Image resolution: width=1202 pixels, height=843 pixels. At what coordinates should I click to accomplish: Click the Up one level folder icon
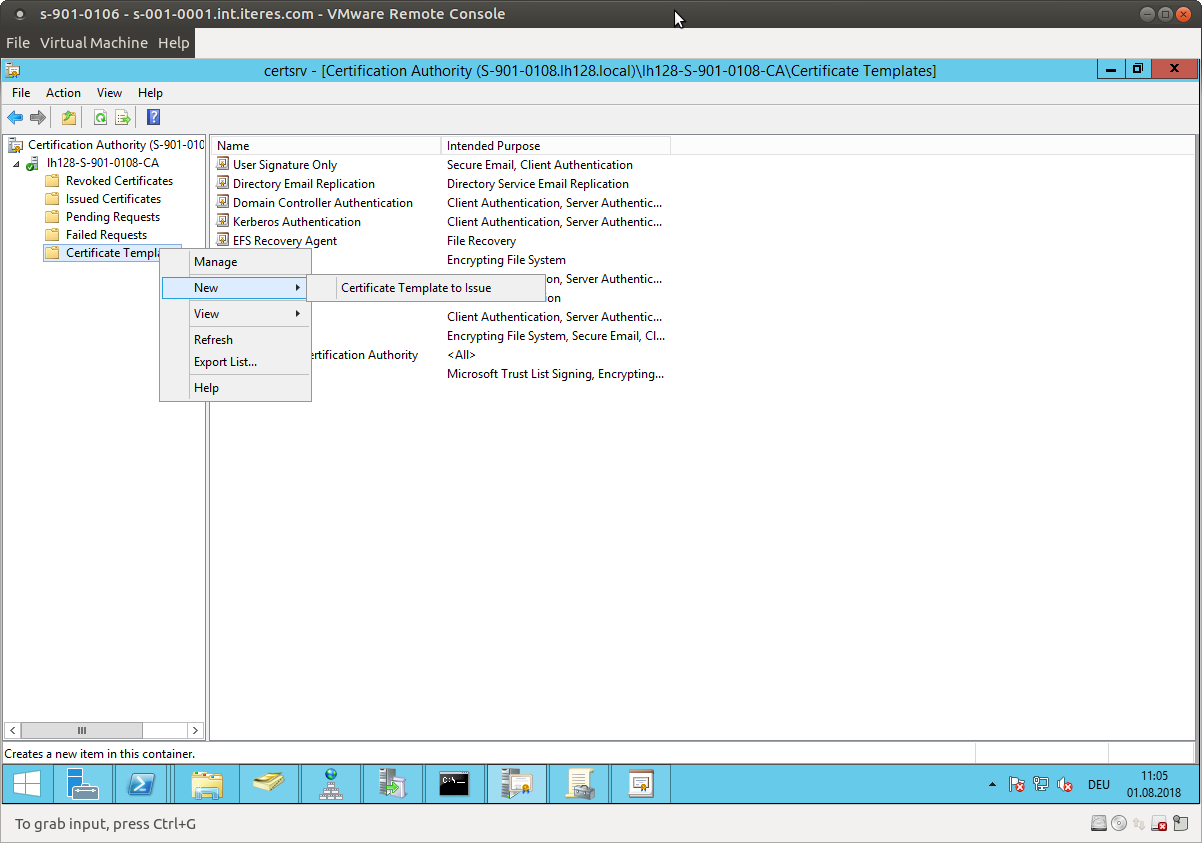[x=69, y=118]
